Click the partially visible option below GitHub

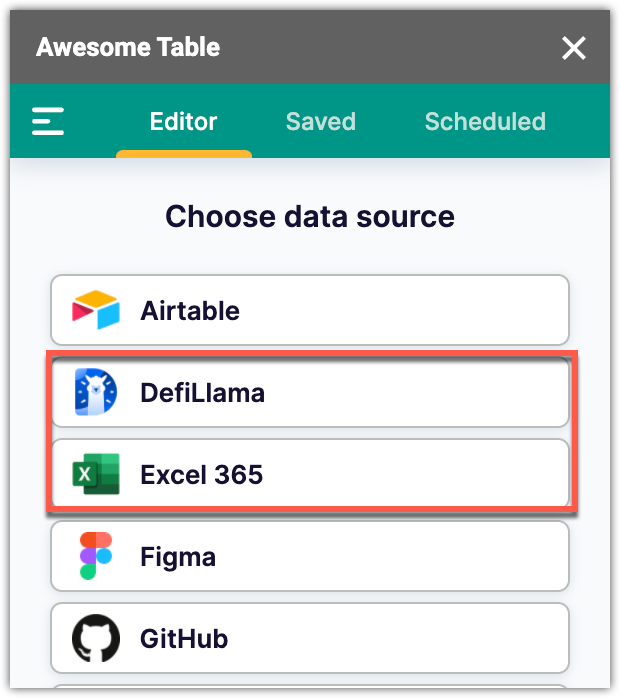point(310,690)
